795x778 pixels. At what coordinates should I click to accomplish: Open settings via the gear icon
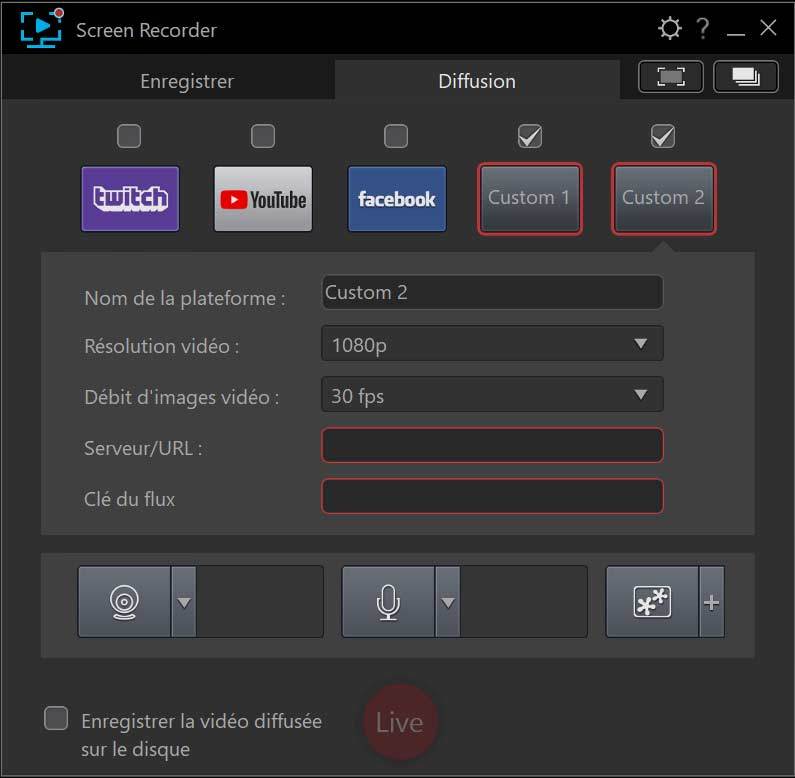pyautogui.click(x=669, y=28)
